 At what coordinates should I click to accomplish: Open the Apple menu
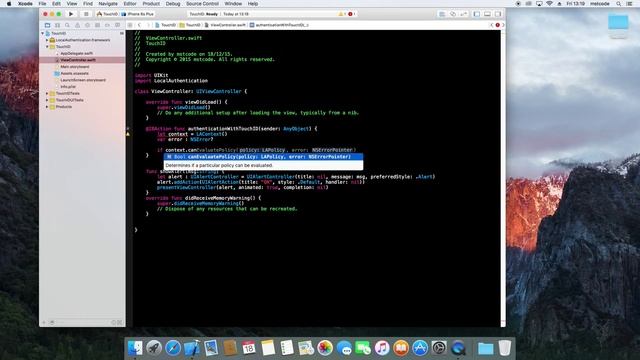click(x=9, y=4)
